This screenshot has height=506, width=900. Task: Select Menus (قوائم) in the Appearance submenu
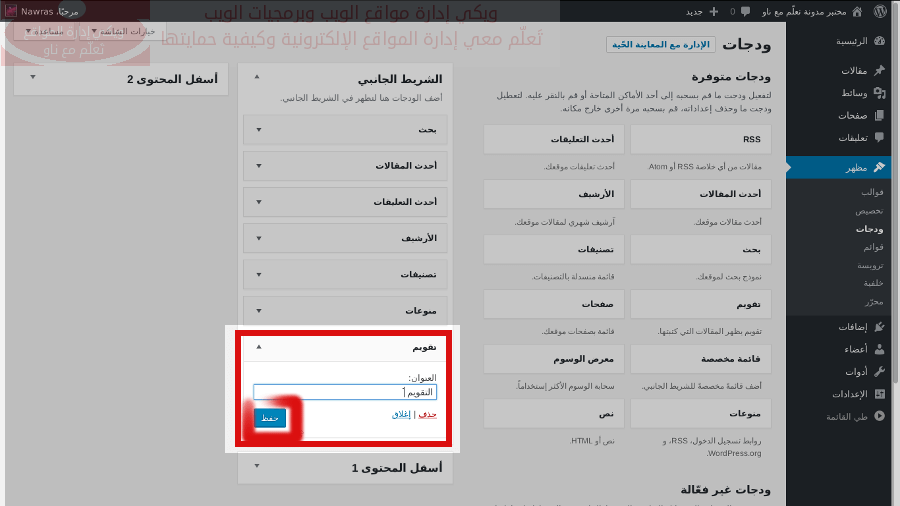873,247
